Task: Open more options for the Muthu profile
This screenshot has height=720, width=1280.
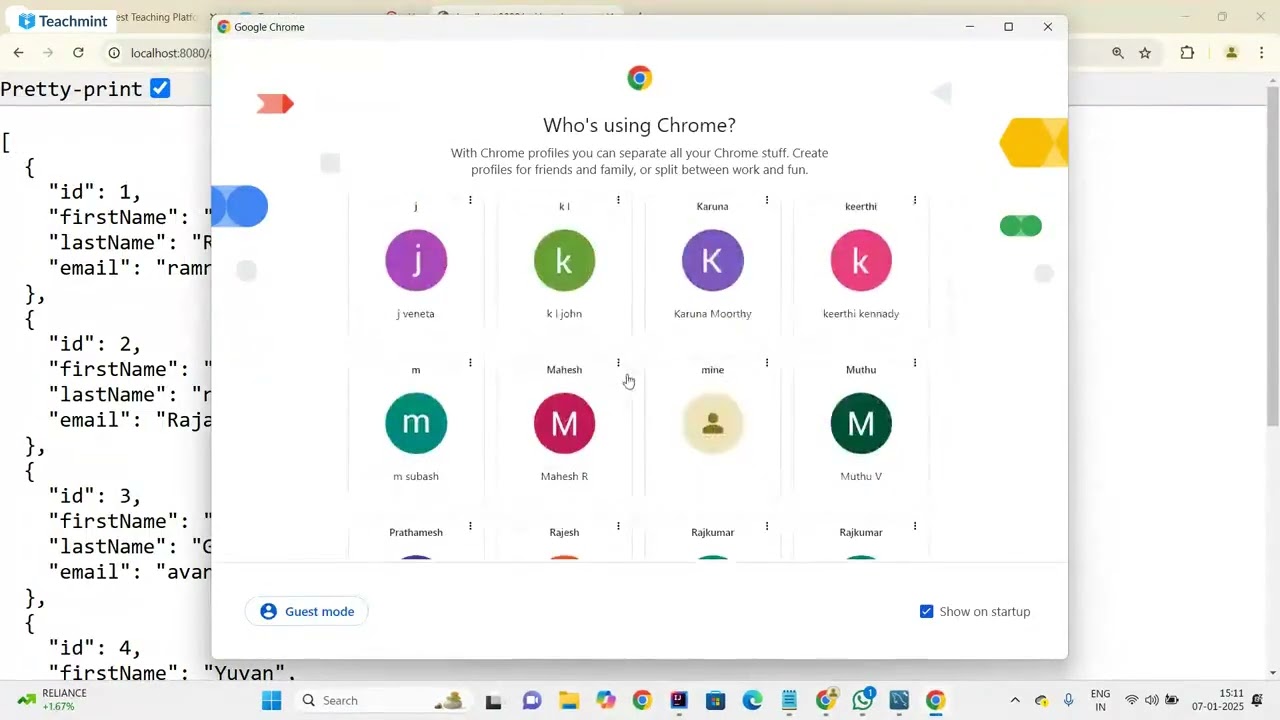Action: pos(915,363)
